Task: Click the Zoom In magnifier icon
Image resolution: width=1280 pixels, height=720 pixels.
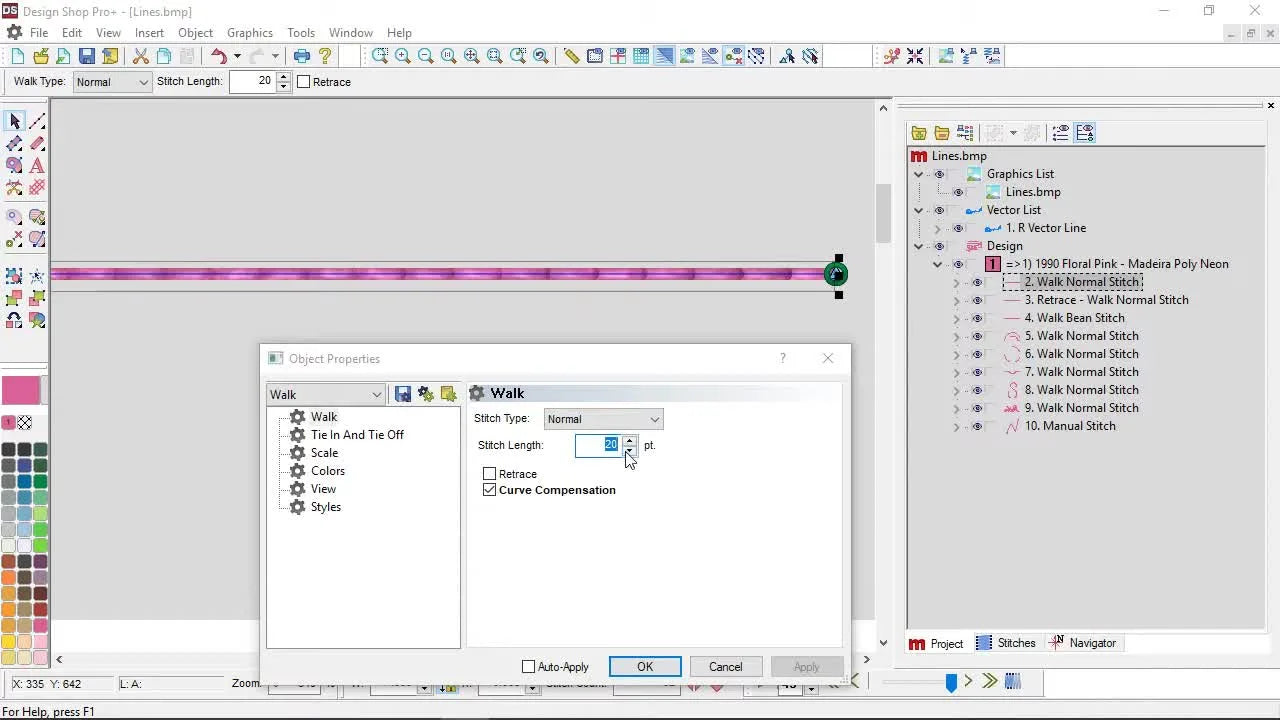Action: (x=403, y=56)
